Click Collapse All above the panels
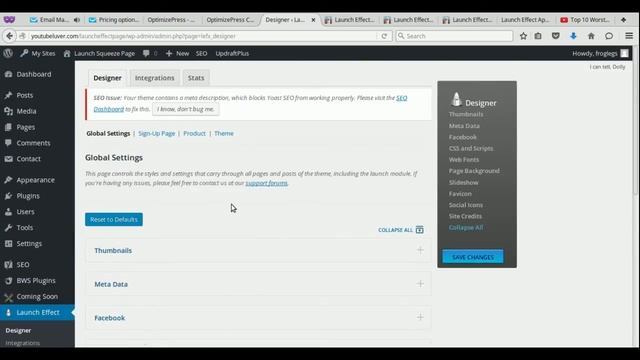The height and width of the screenshot is (360, 640). [401, 230]
